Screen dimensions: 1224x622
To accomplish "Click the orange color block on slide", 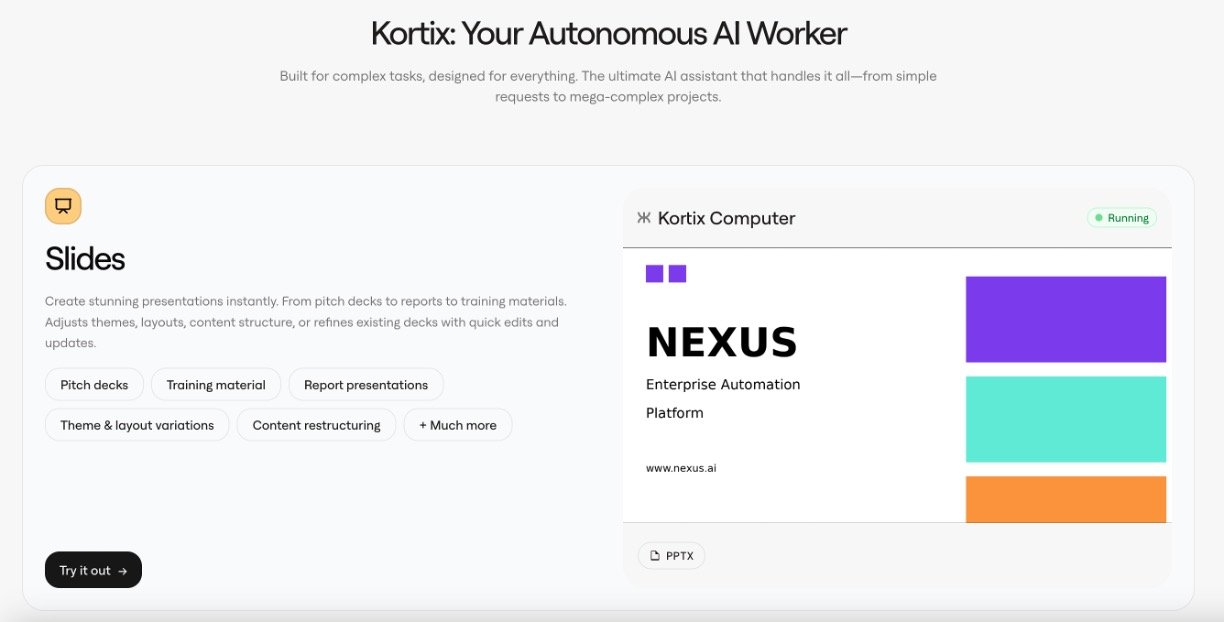I will pyautogui.click(x=1065, y=499).
